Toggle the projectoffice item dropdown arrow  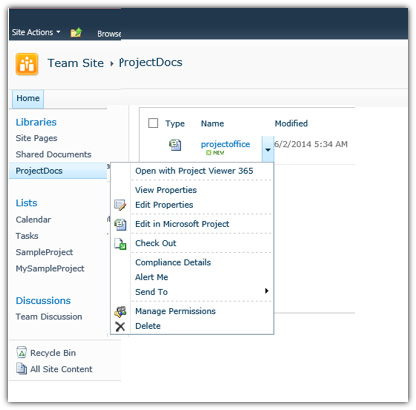[x=268, y=150]
